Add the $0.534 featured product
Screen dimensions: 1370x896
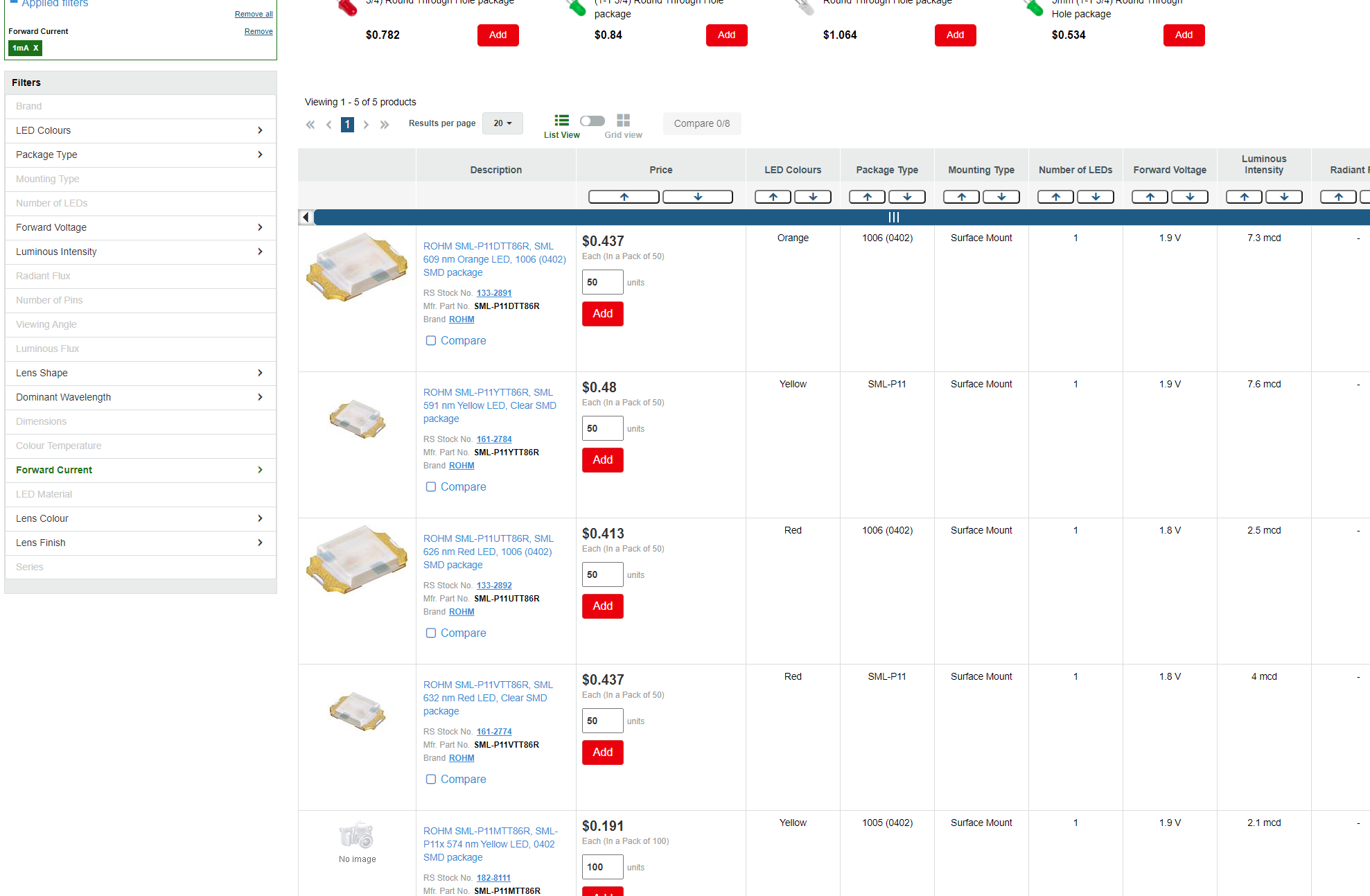click(x=1184, y=35)
